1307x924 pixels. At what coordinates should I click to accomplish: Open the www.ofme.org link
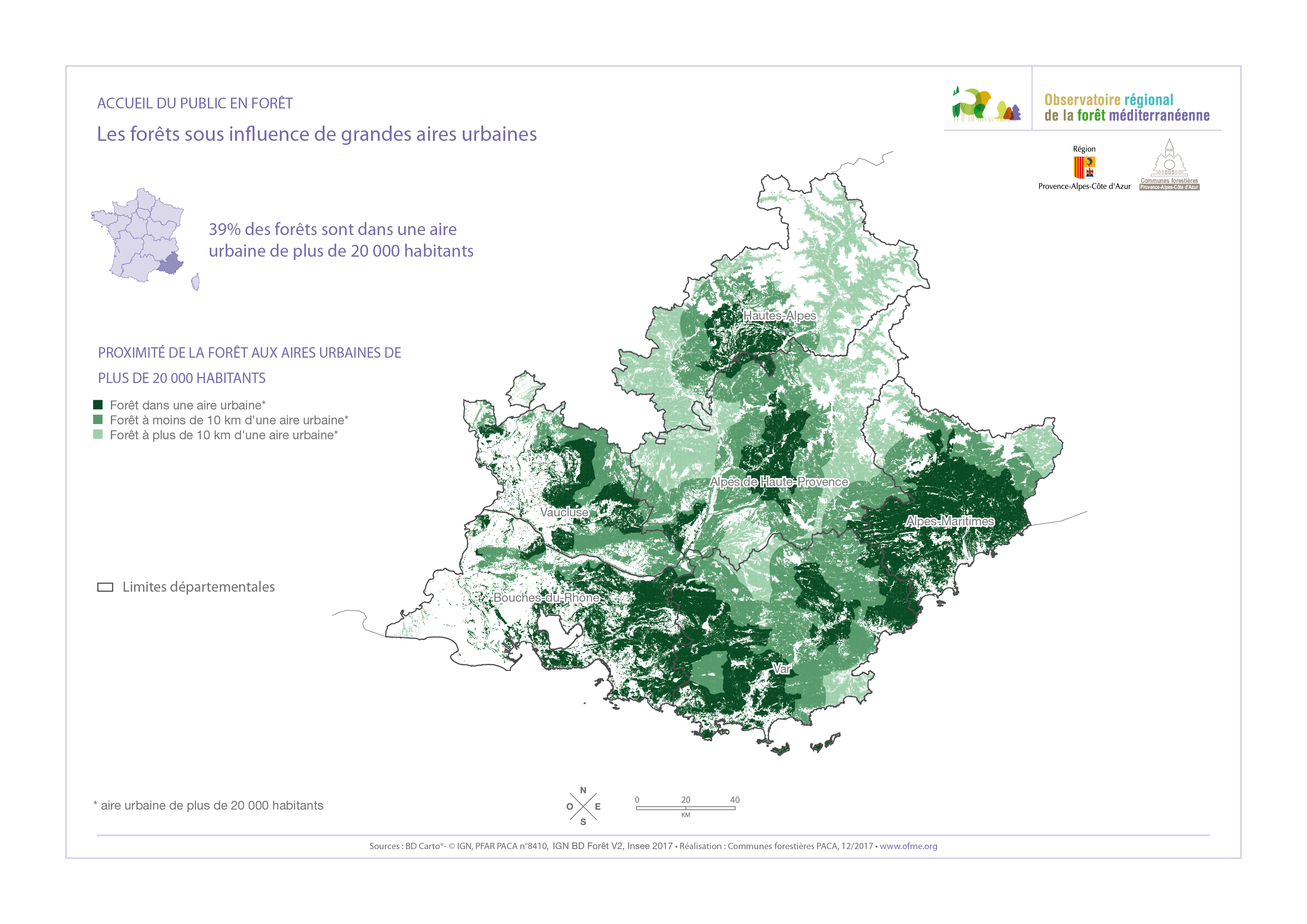[908, 846]
